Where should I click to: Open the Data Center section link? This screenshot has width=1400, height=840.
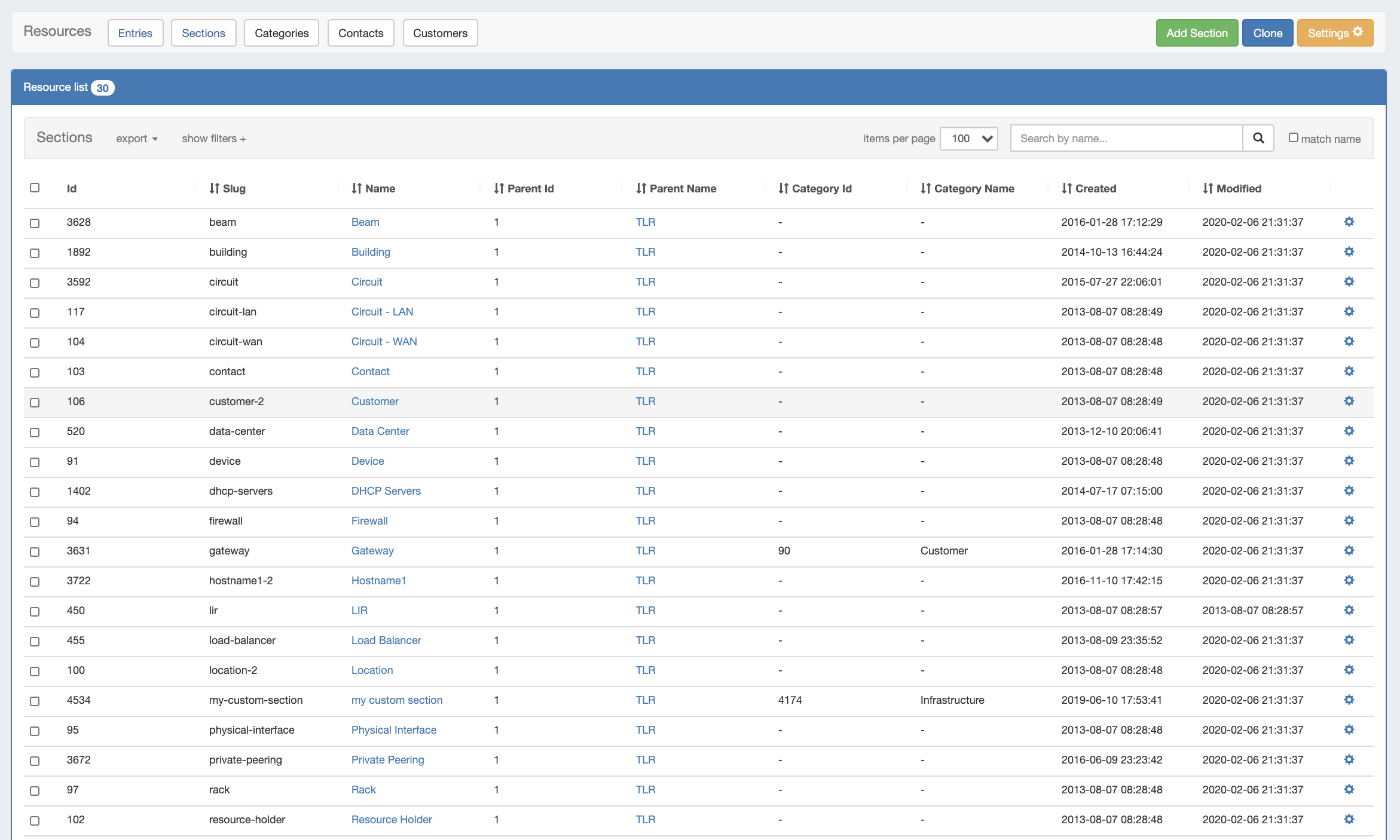tap(380, 431)
